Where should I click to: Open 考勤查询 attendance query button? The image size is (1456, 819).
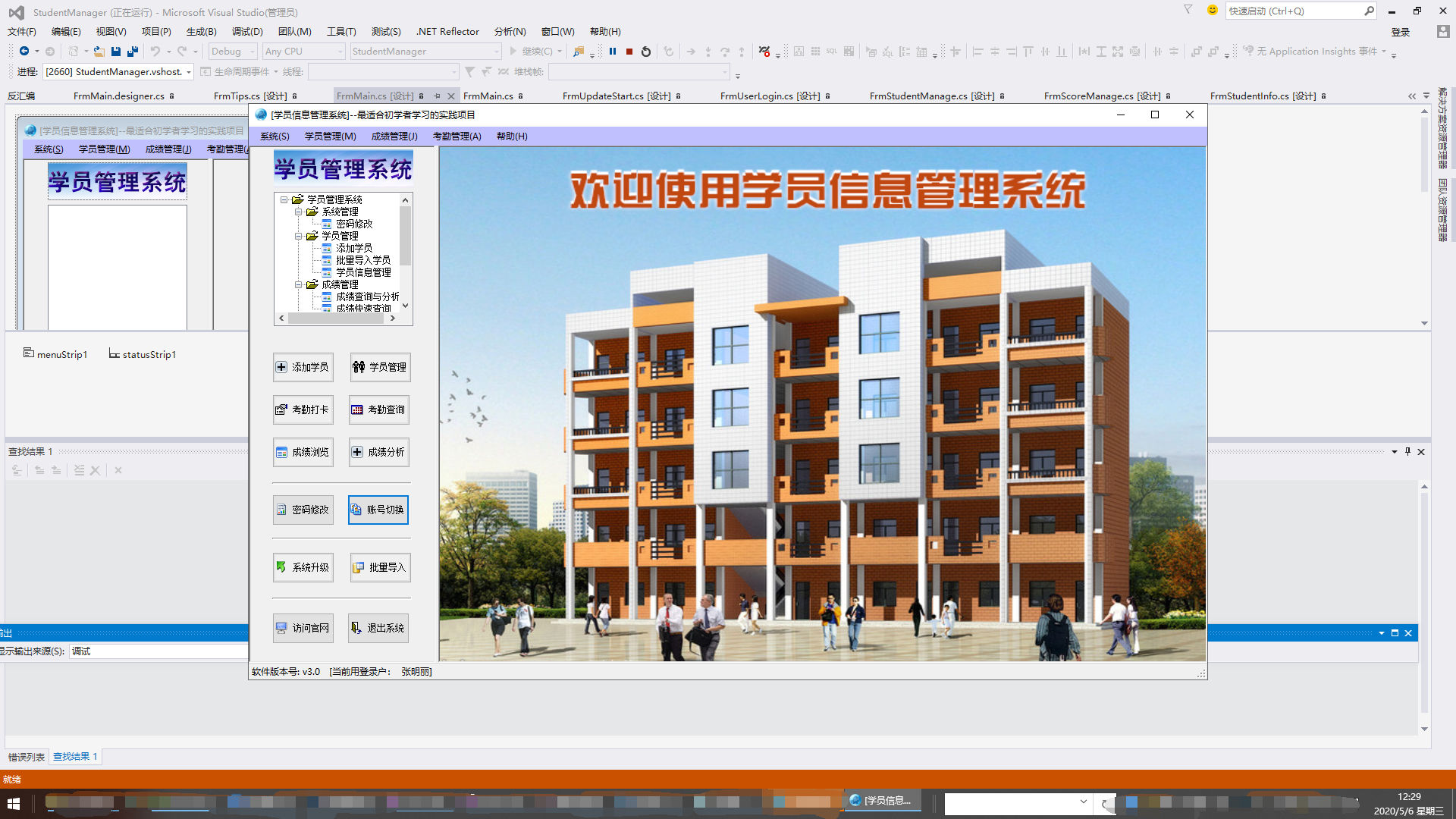coord(378,409)
